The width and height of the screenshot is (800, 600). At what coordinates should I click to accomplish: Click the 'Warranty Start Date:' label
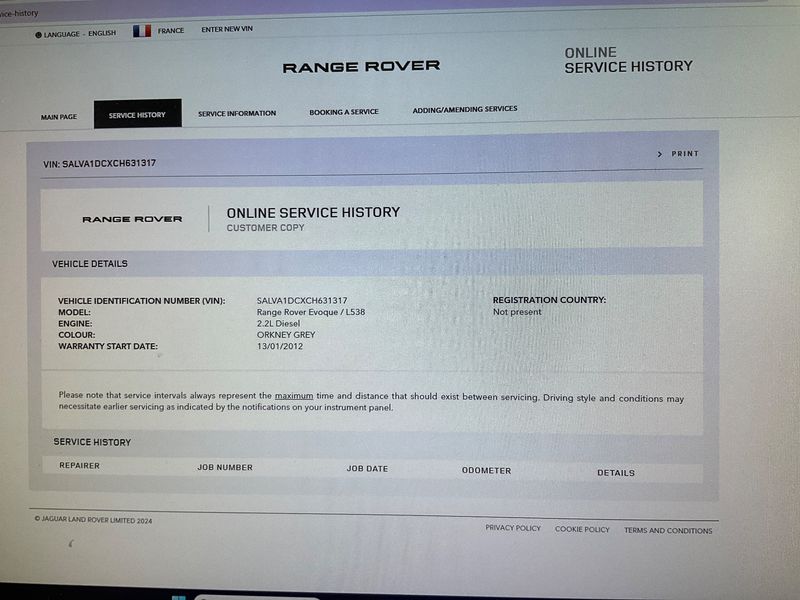108,346
